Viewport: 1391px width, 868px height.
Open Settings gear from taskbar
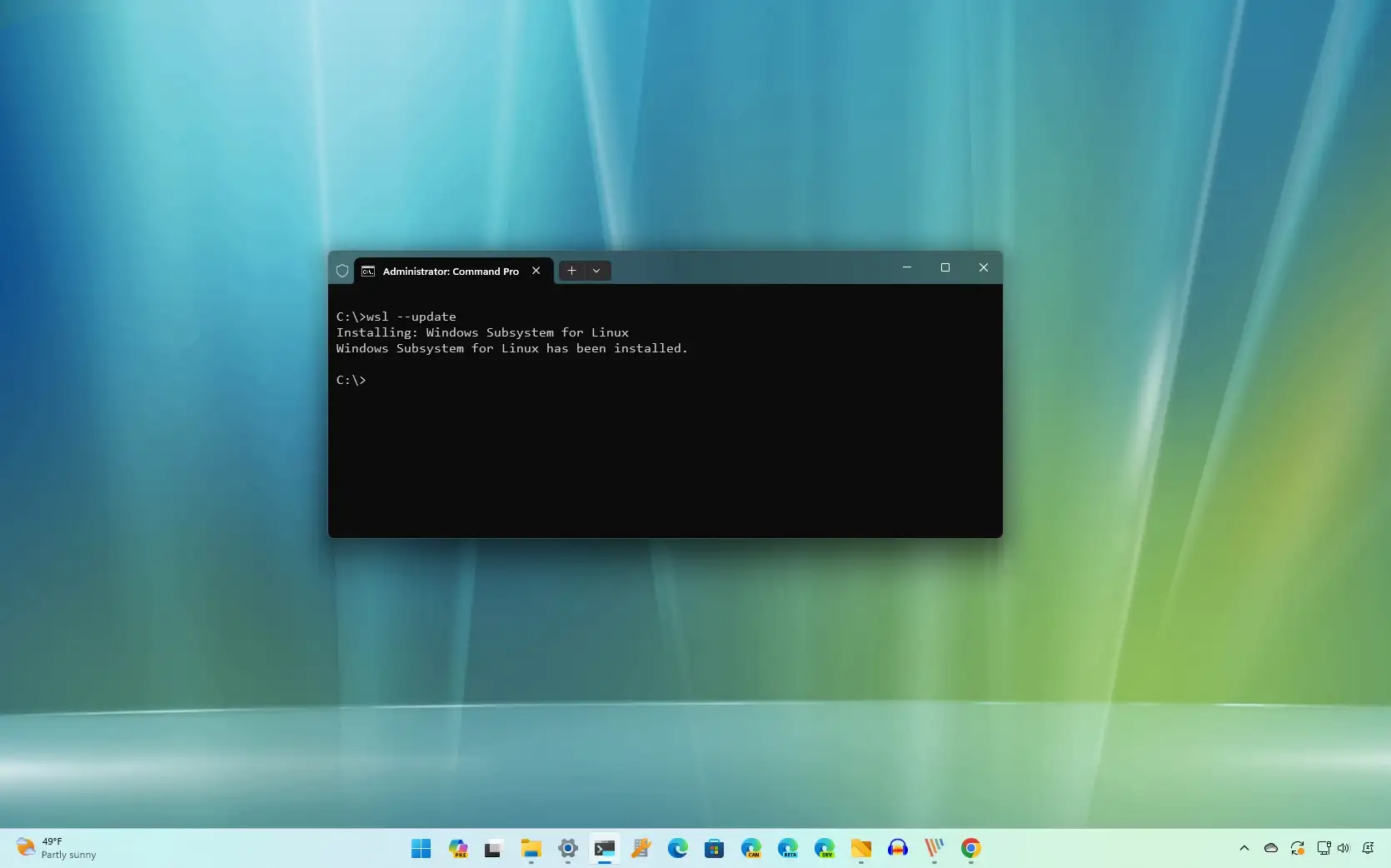click(x=568, y=848)
